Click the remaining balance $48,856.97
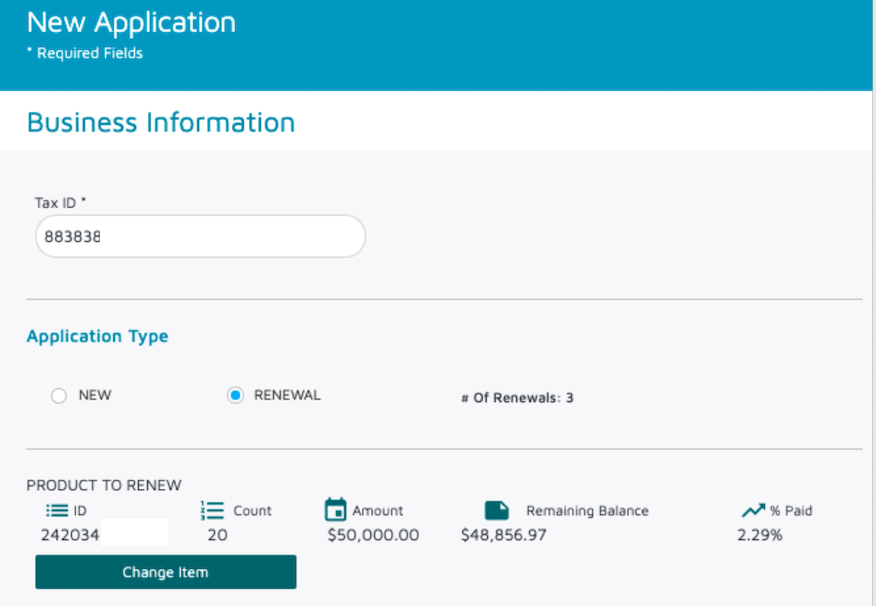 (504, 535)
